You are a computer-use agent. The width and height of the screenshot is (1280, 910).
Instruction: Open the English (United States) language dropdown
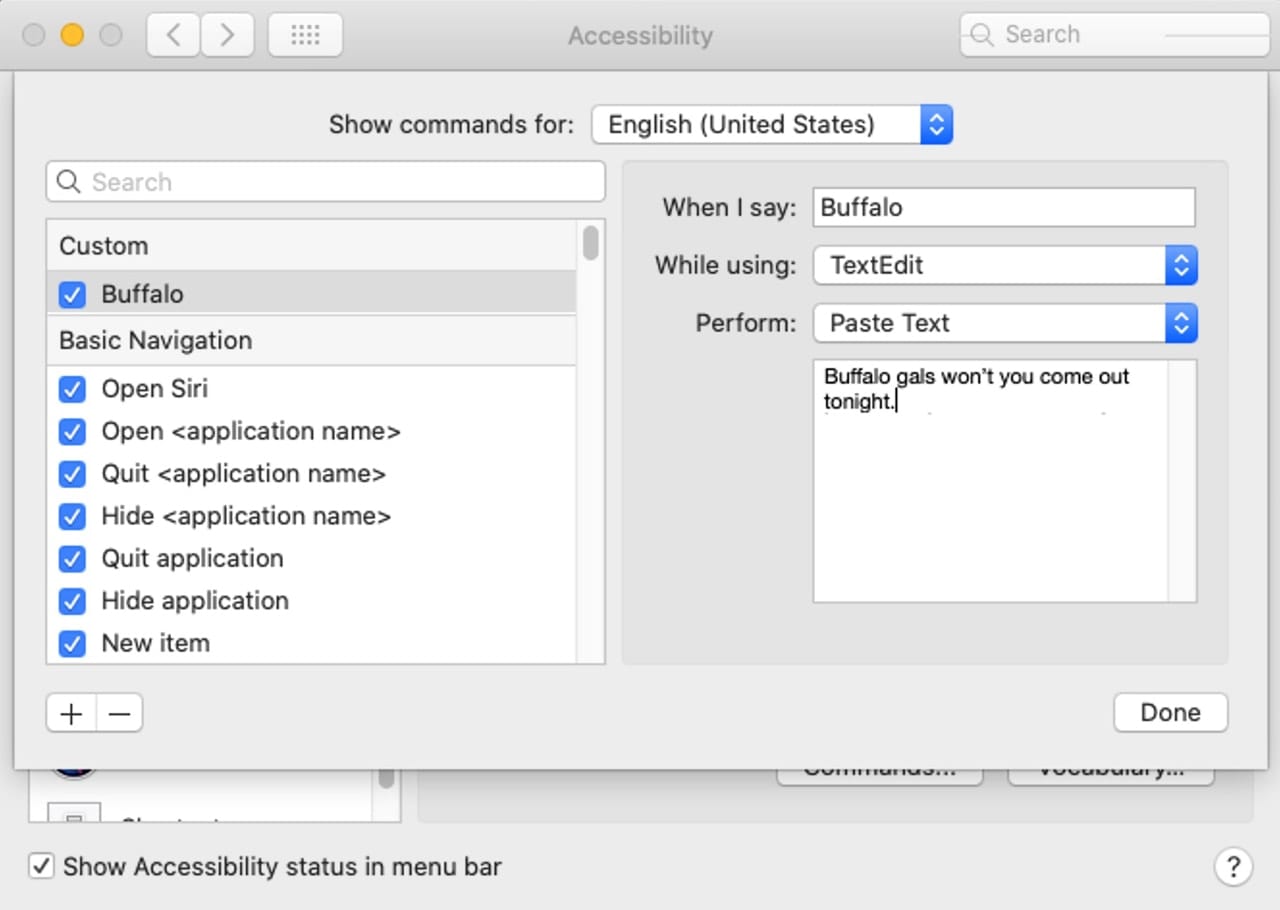pos(771,125)
